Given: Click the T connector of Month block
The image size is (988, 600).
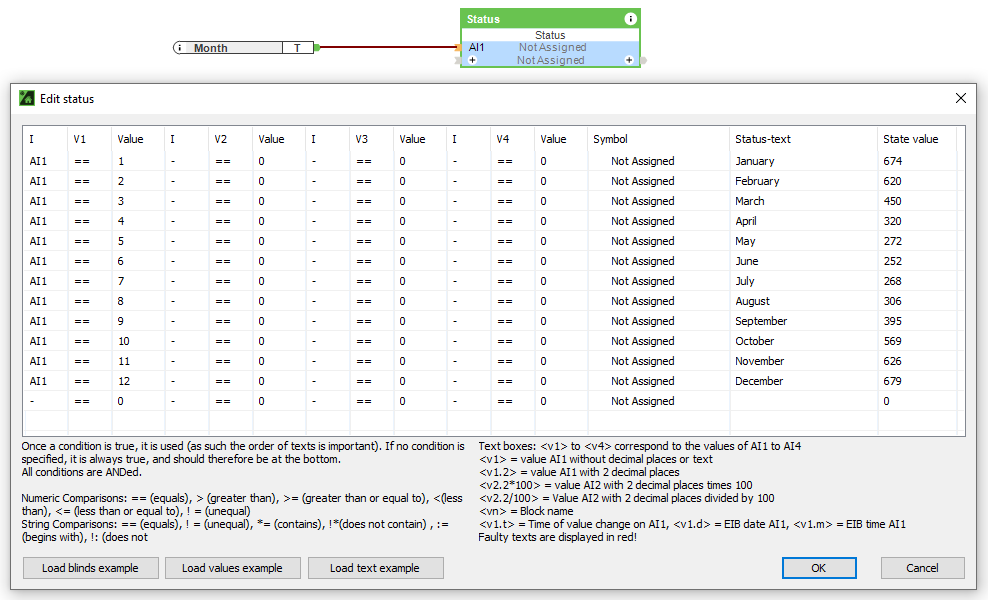Looking at the screenshot, I should tap(297, 48).
